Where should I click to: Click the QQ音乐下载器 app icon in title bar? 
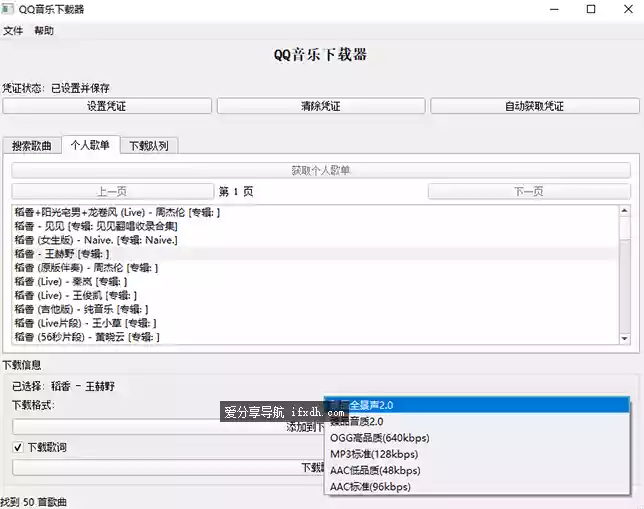tap(7, 9)
